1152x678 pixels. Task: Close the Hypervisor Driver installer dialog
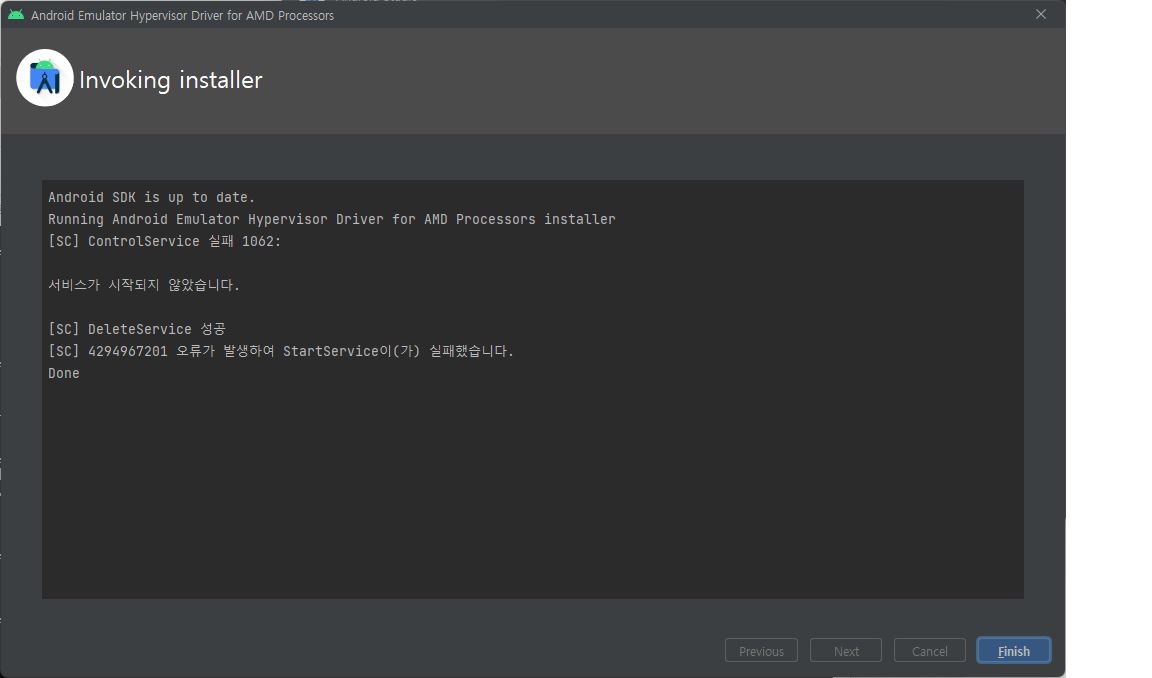click(1040, 15)
